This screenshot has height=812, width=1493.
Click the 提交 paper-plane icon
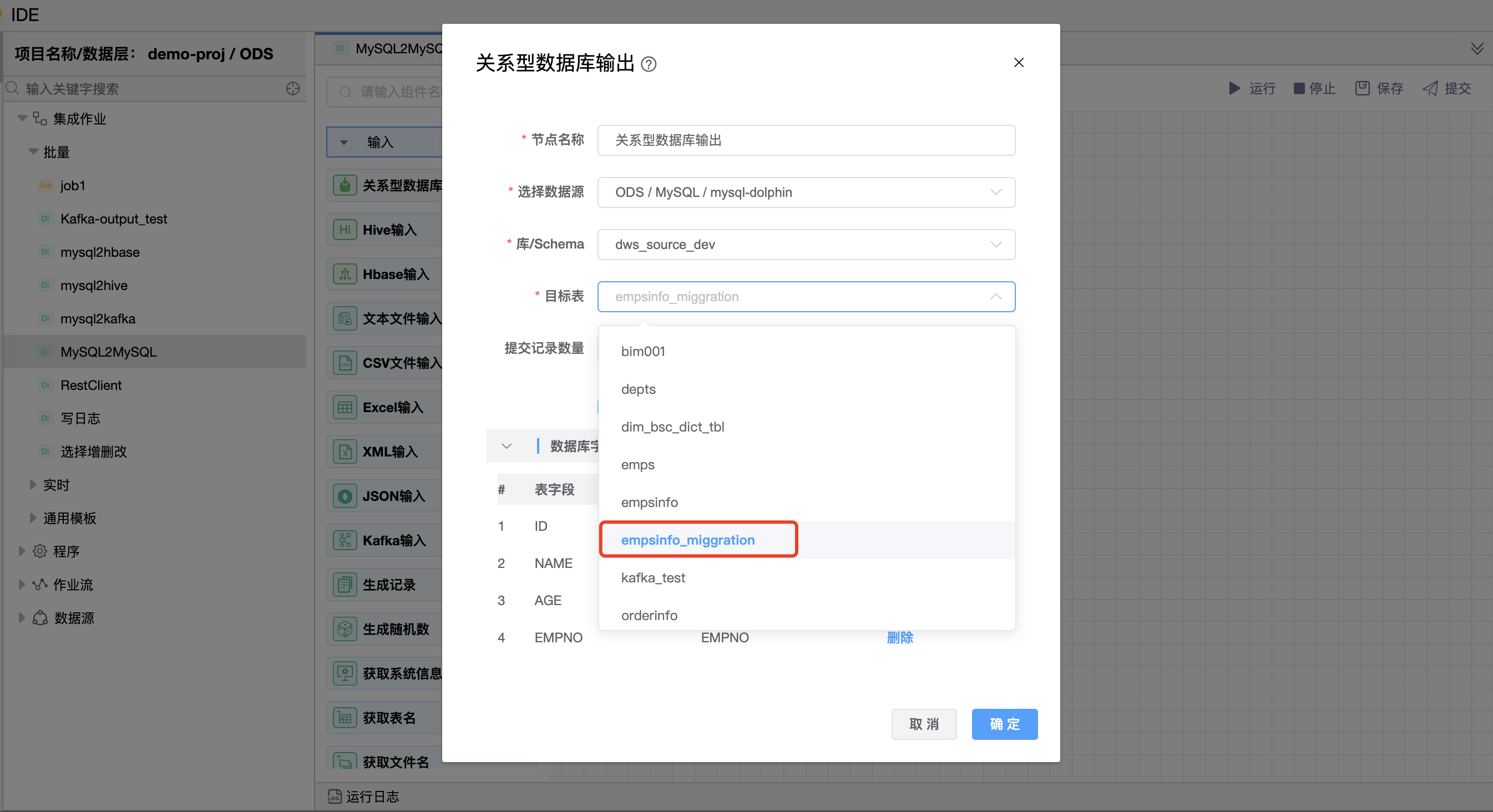click(1430, 89)
